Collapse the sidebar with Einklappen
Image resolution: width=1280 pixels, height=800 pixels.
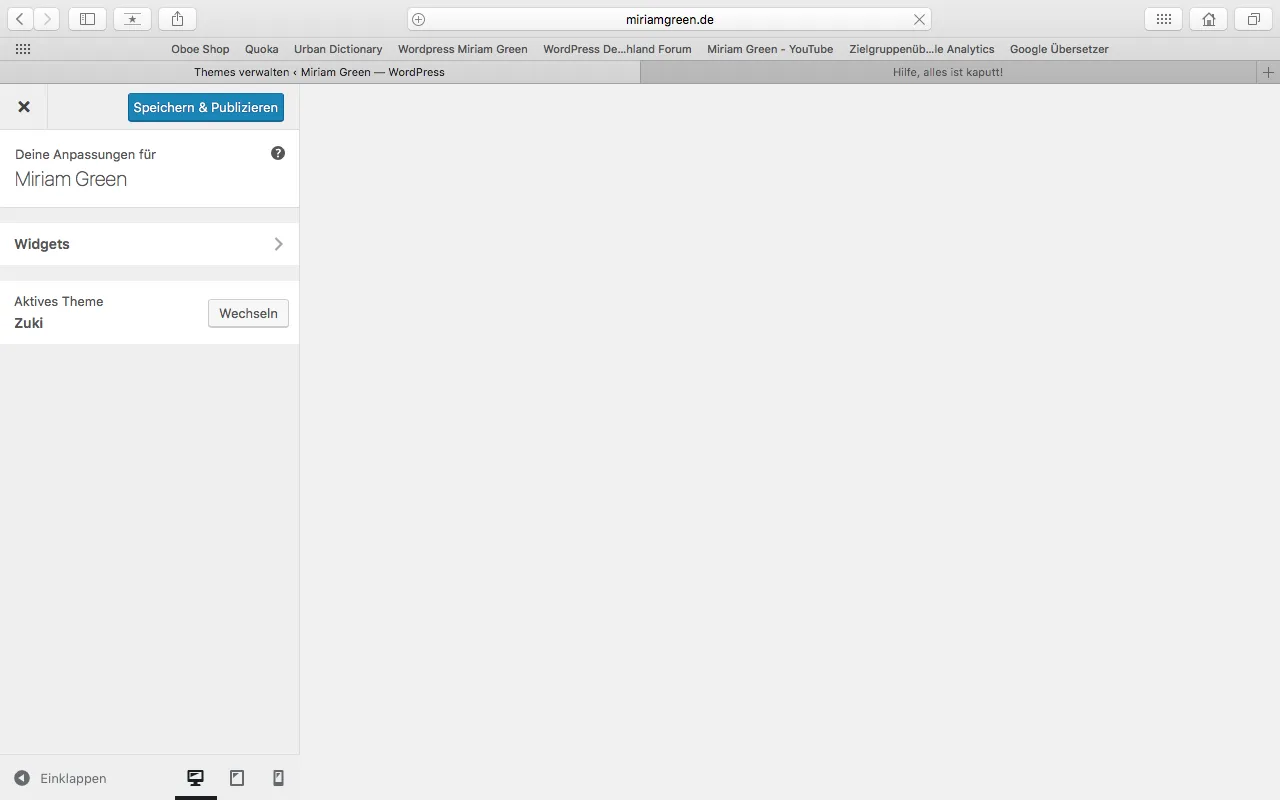tap(60, 778)
